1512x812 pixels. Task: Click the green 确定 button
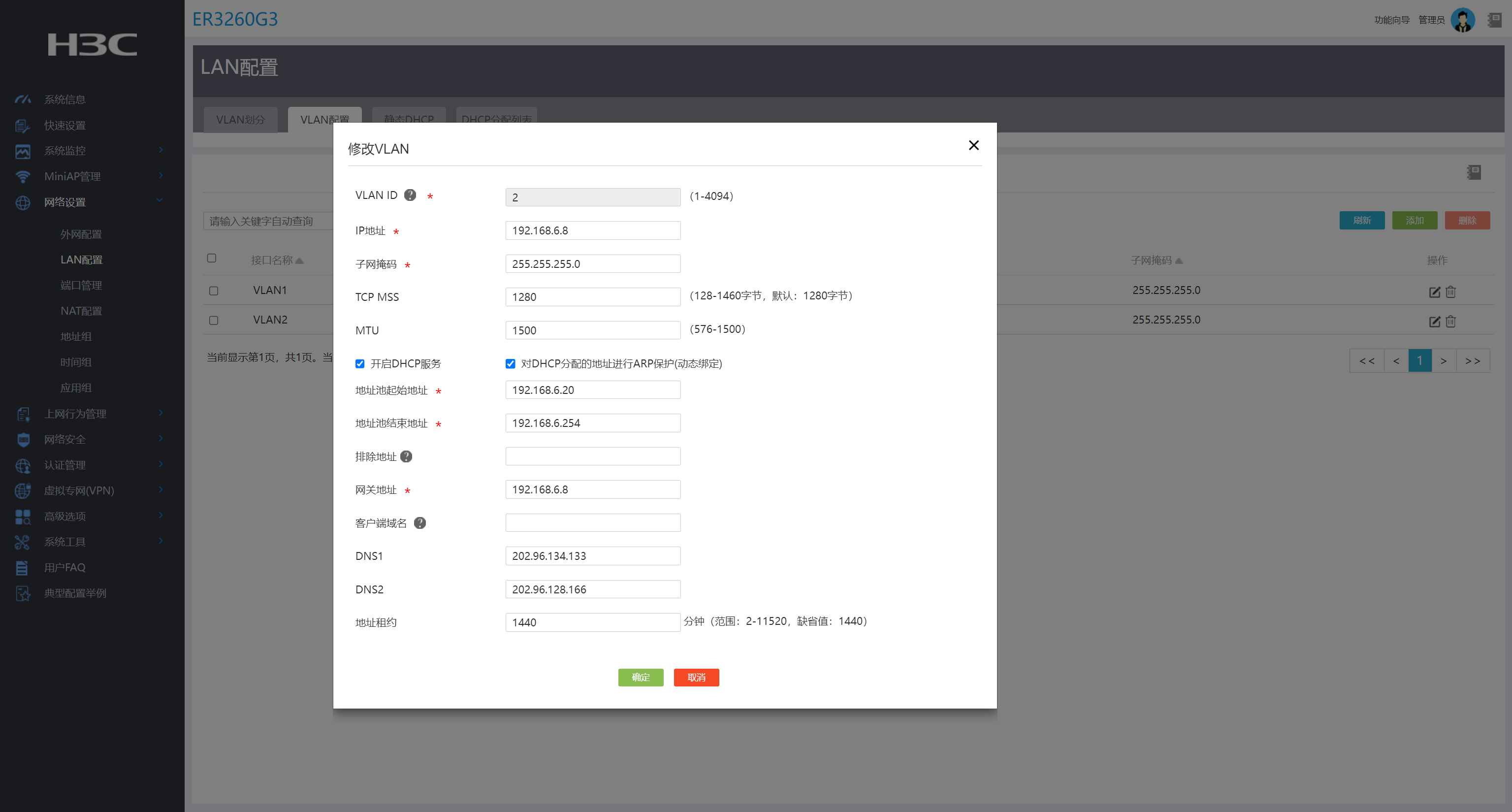(x=641, y=677)
